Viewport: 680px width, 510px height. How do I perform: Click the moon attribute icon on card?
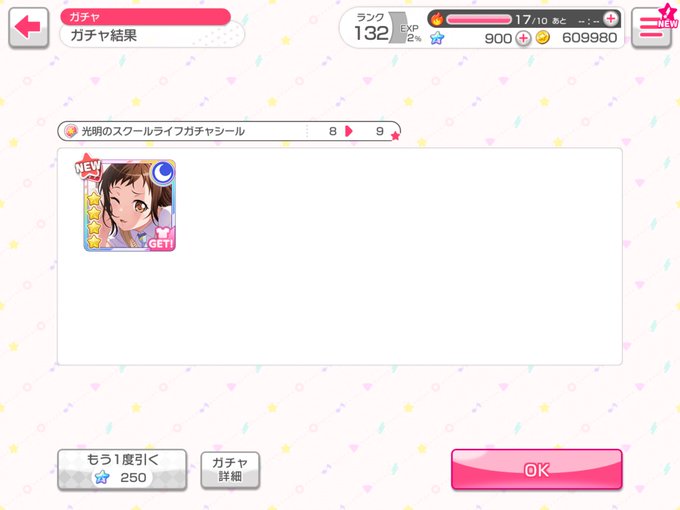coord(163,173)
